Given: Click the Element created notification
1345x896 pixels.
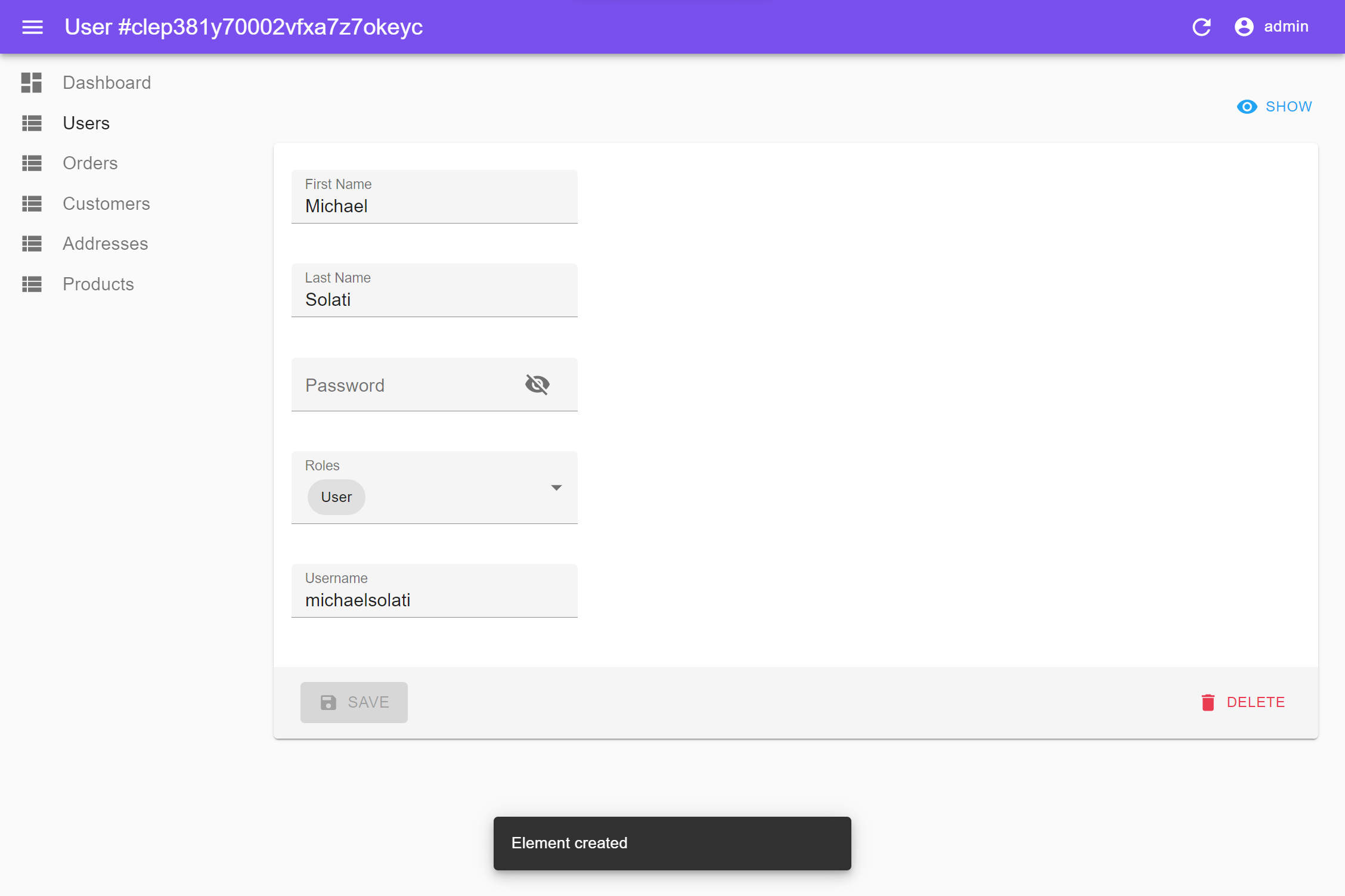Looking at the screenshot, I should [672, 843].
